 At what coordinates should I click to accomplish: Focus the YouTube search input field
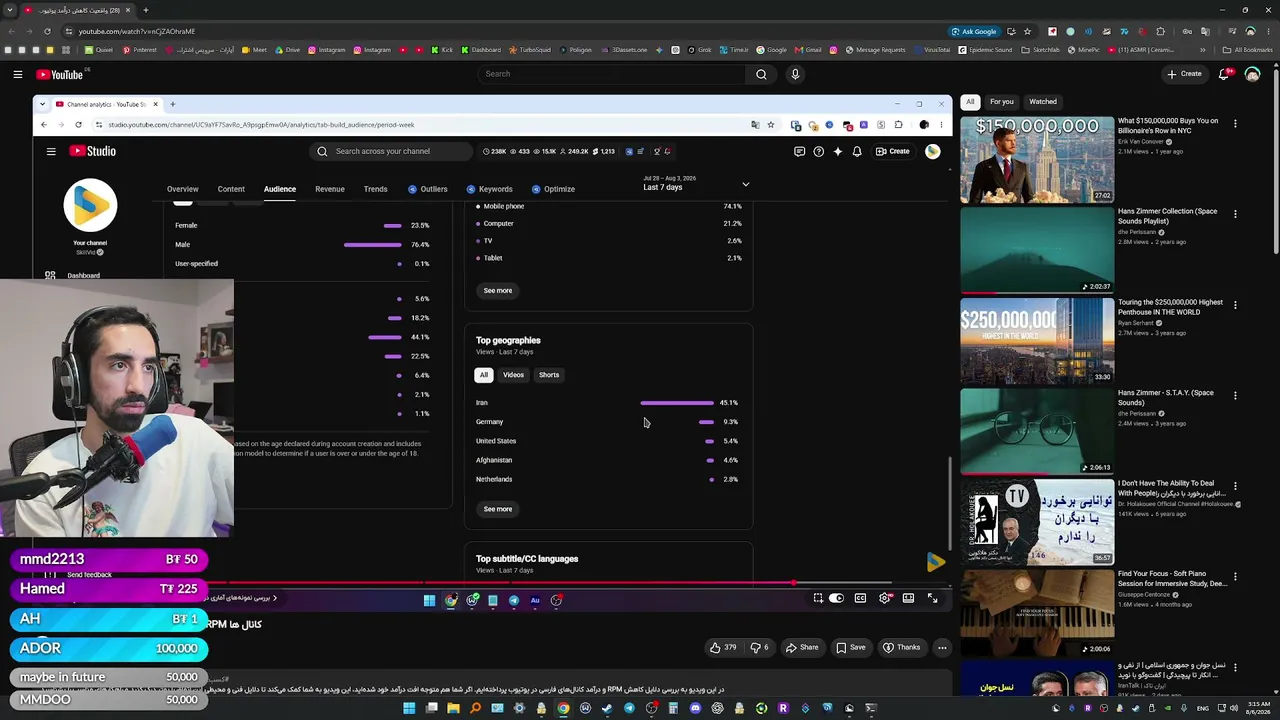pos(612,74)
